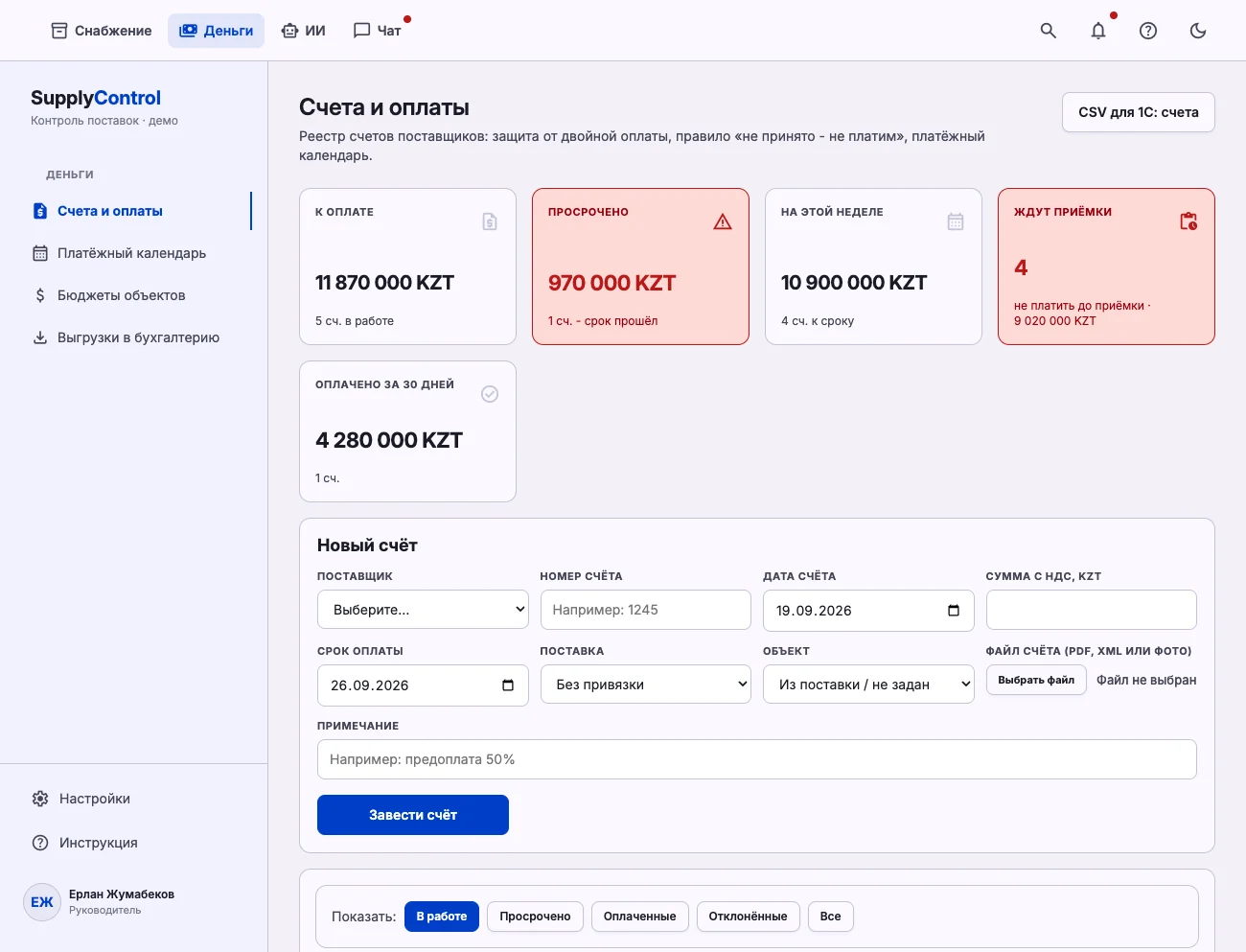The height and width of the screenshot is (952, 1246).
Task: Open the search magnifier icon
Action: click(1049, 31)
